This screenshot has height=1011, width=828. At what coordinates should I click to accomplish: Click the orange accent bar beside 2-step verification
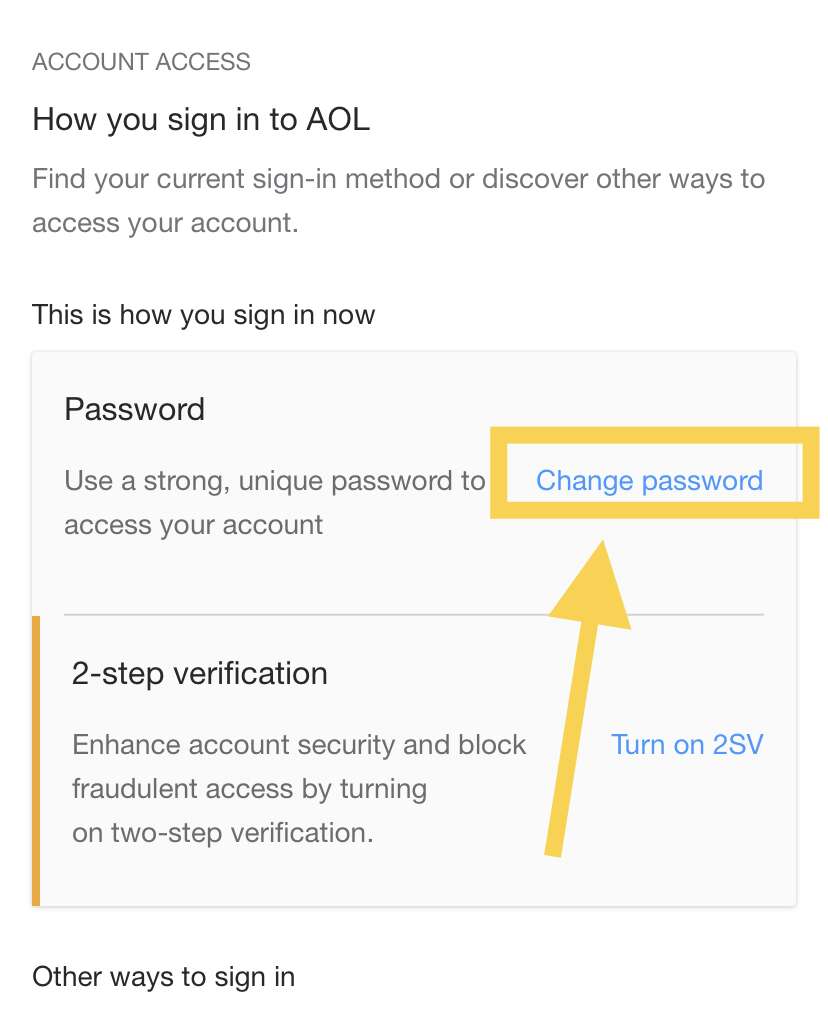[x=36, y=760]
